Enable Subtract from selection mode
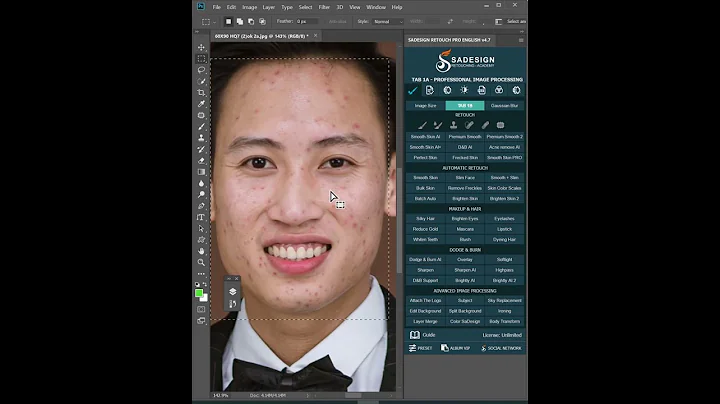 (x=251, y=22)
